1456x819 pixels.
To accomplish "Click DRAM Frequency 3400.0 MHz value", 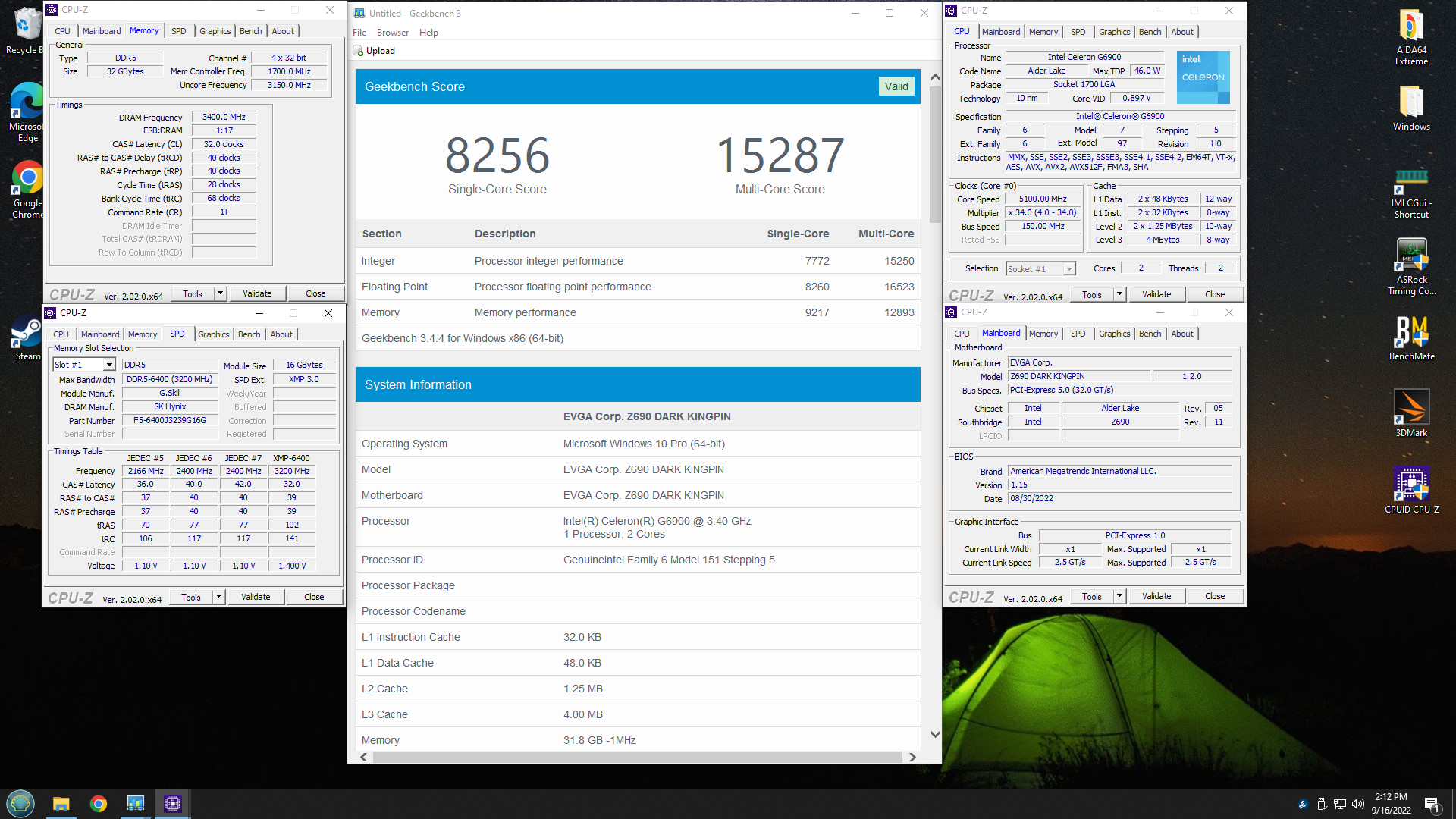I will 224,117.
